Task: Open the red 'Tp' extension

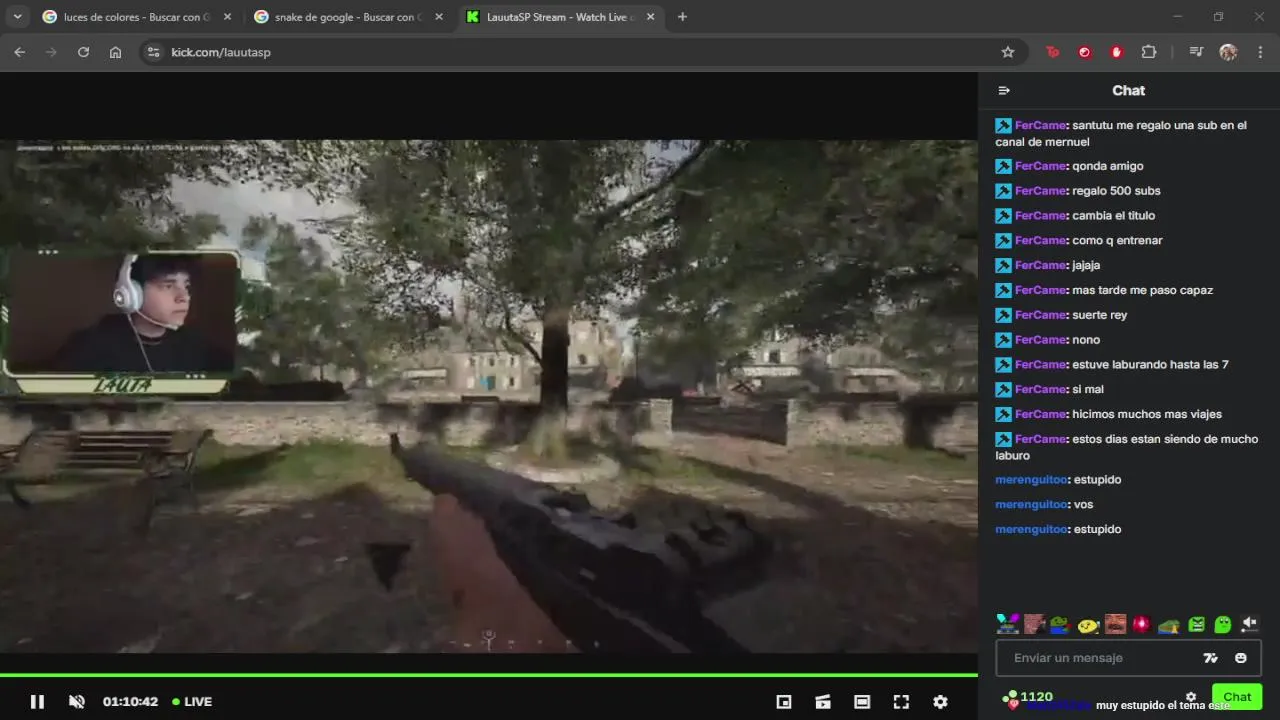Action: coord(1053,52)
